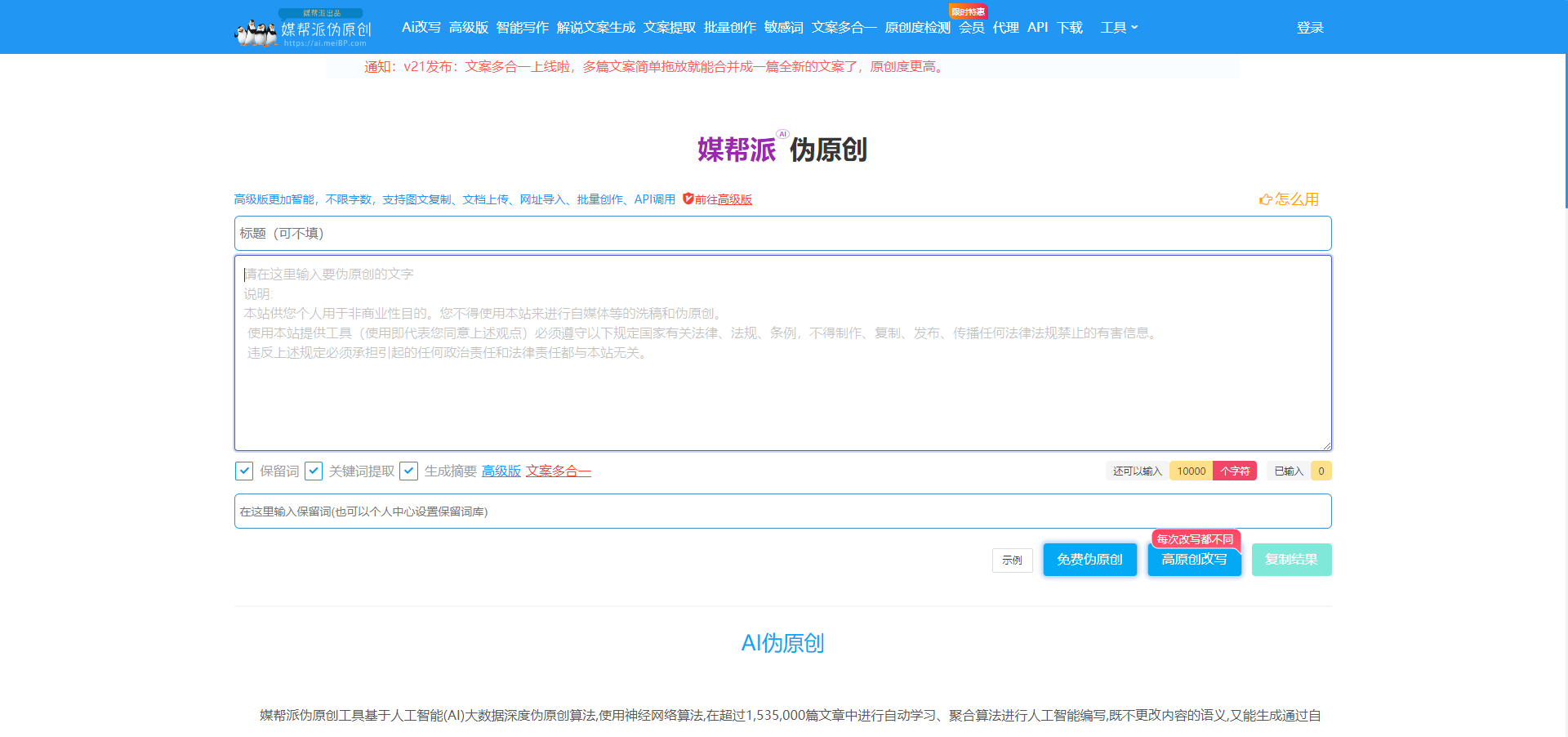Screen dimensions: 1568x737
Task: Open 会员 navigation item
Action: coord(972,28)
